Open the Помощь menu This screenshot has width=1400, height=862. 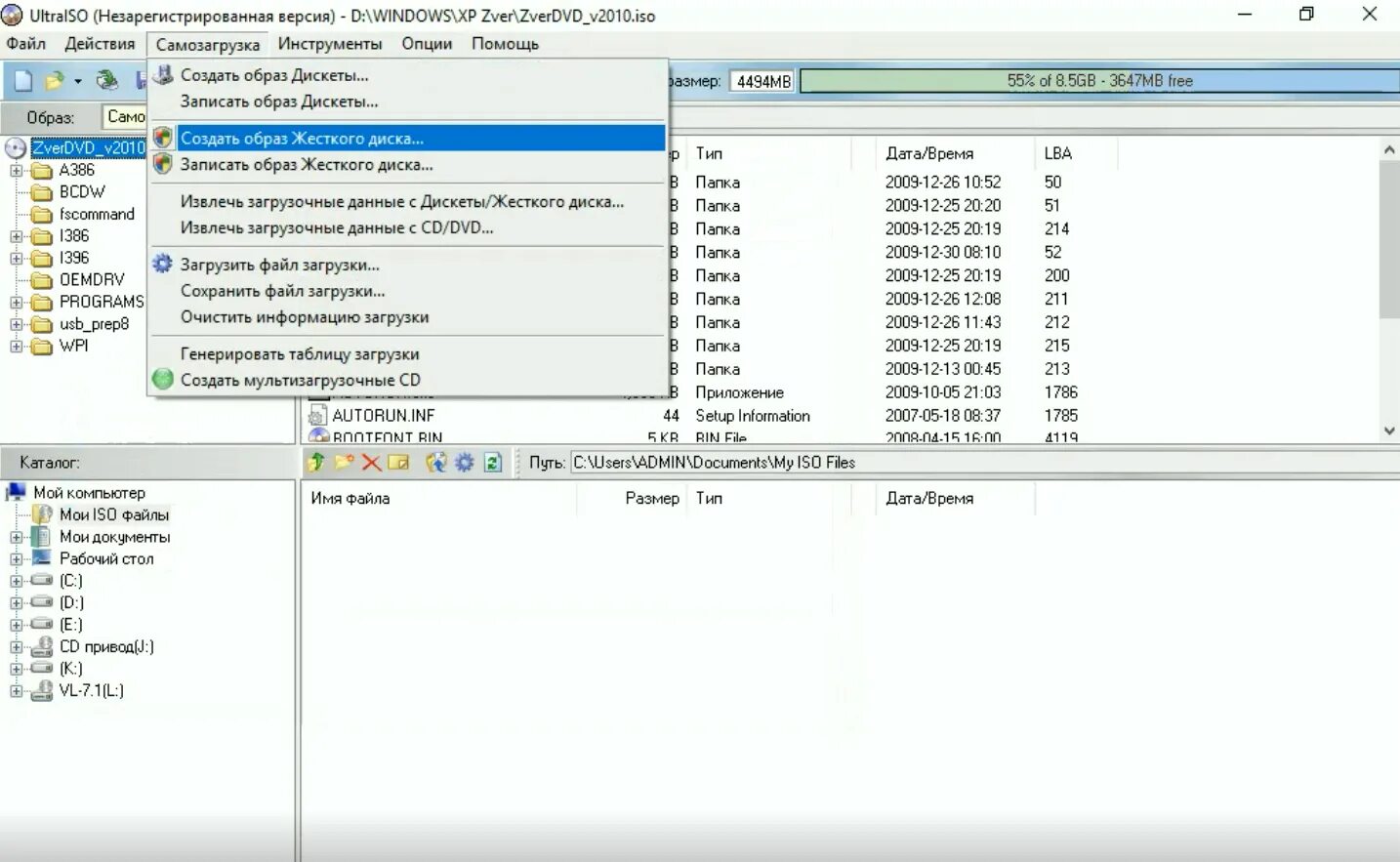pos(505,44)
